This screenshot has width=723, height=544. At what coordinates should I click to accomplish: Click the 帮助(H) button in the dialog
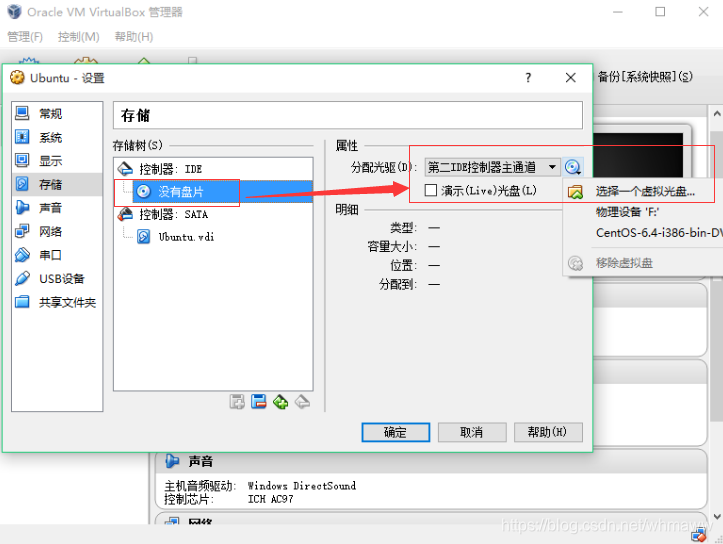548,432
